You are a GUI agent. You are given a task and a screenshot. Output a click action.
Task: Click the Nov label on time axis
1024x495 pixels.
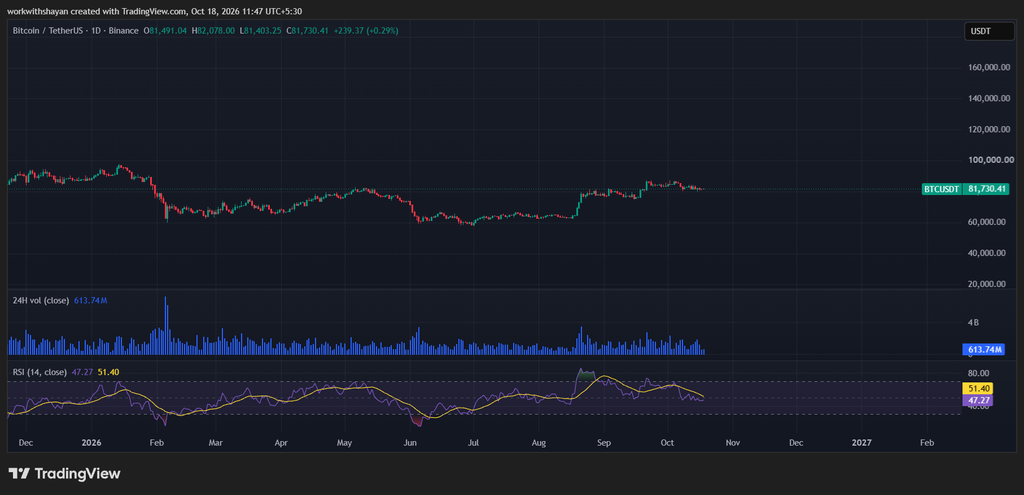point(732,443)
